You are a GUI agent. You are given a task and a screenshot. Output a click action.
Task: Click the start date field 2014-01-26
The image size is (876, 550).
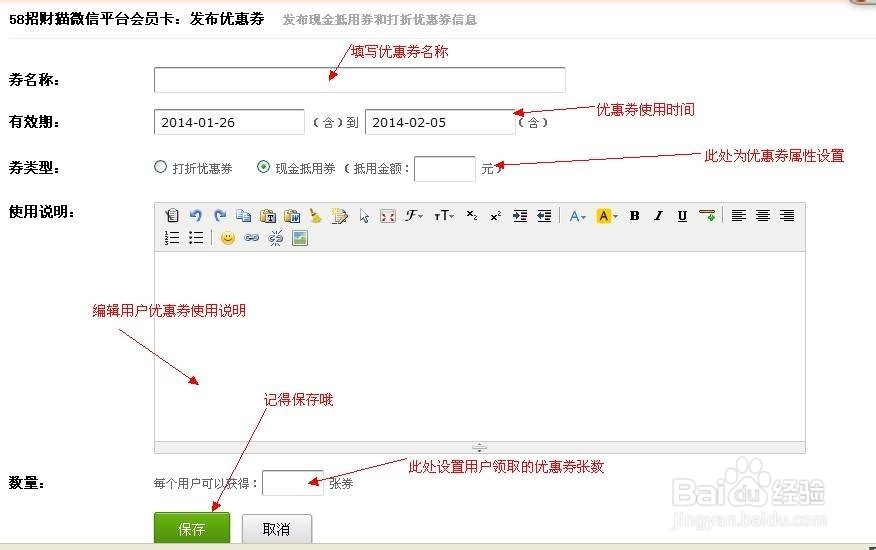(229, 122)
